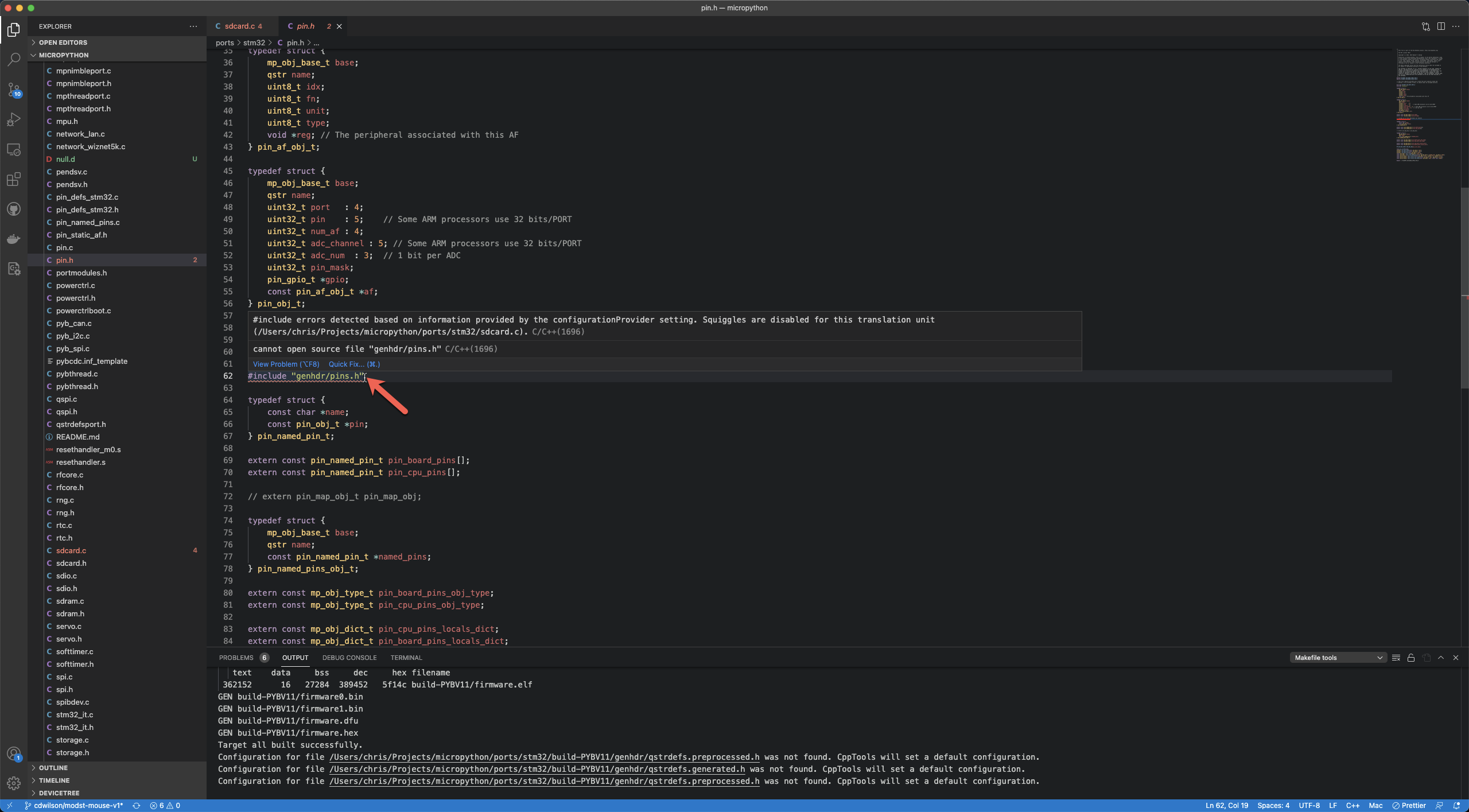Open the Run and Debug view
This screenshot has width=1469, height=812.
coord(14,119)
